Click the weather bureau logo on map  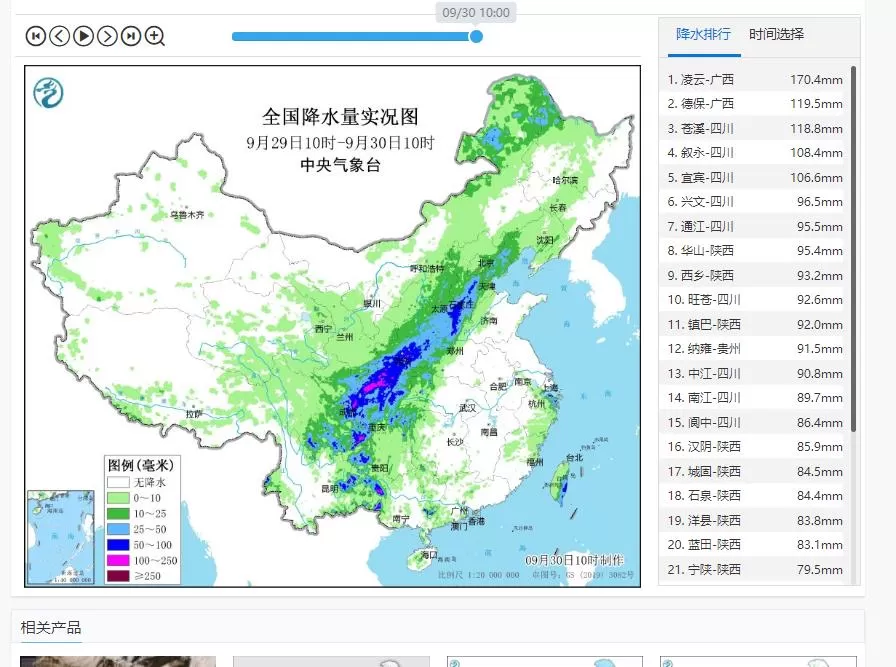click(x=48, y=92)
